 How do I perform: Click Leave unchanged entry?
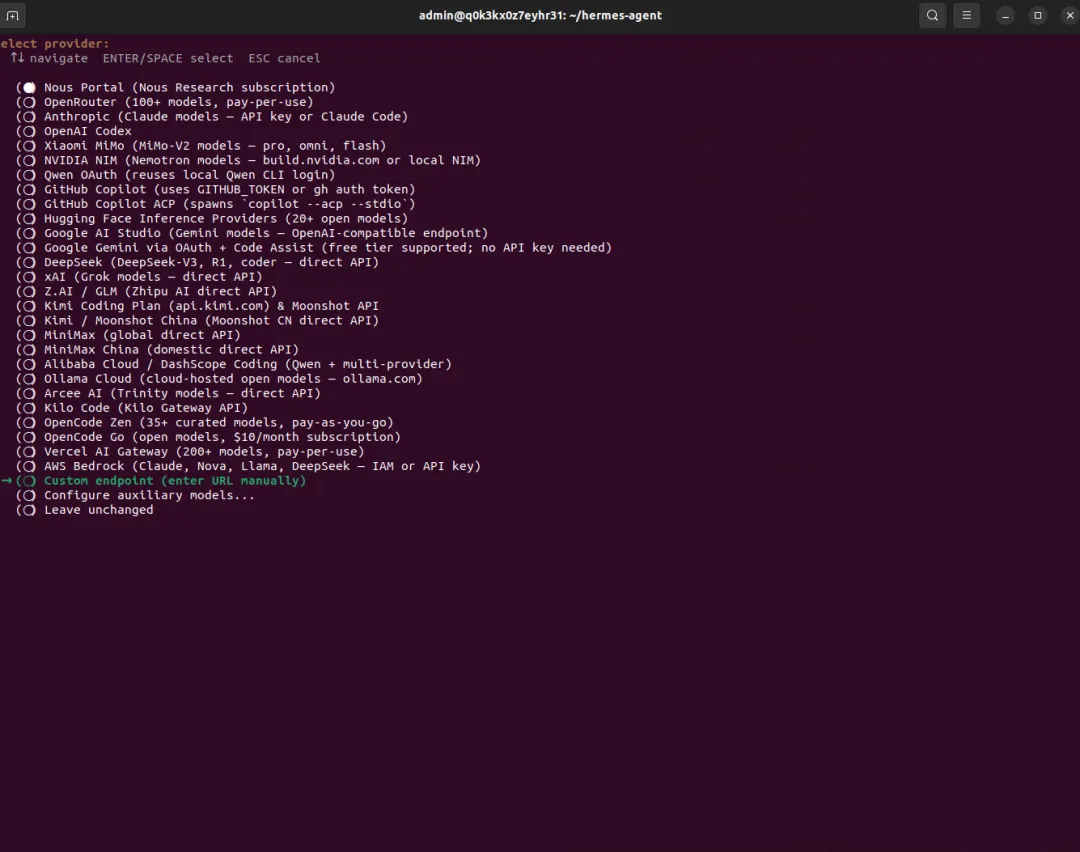tap(98, 510)
